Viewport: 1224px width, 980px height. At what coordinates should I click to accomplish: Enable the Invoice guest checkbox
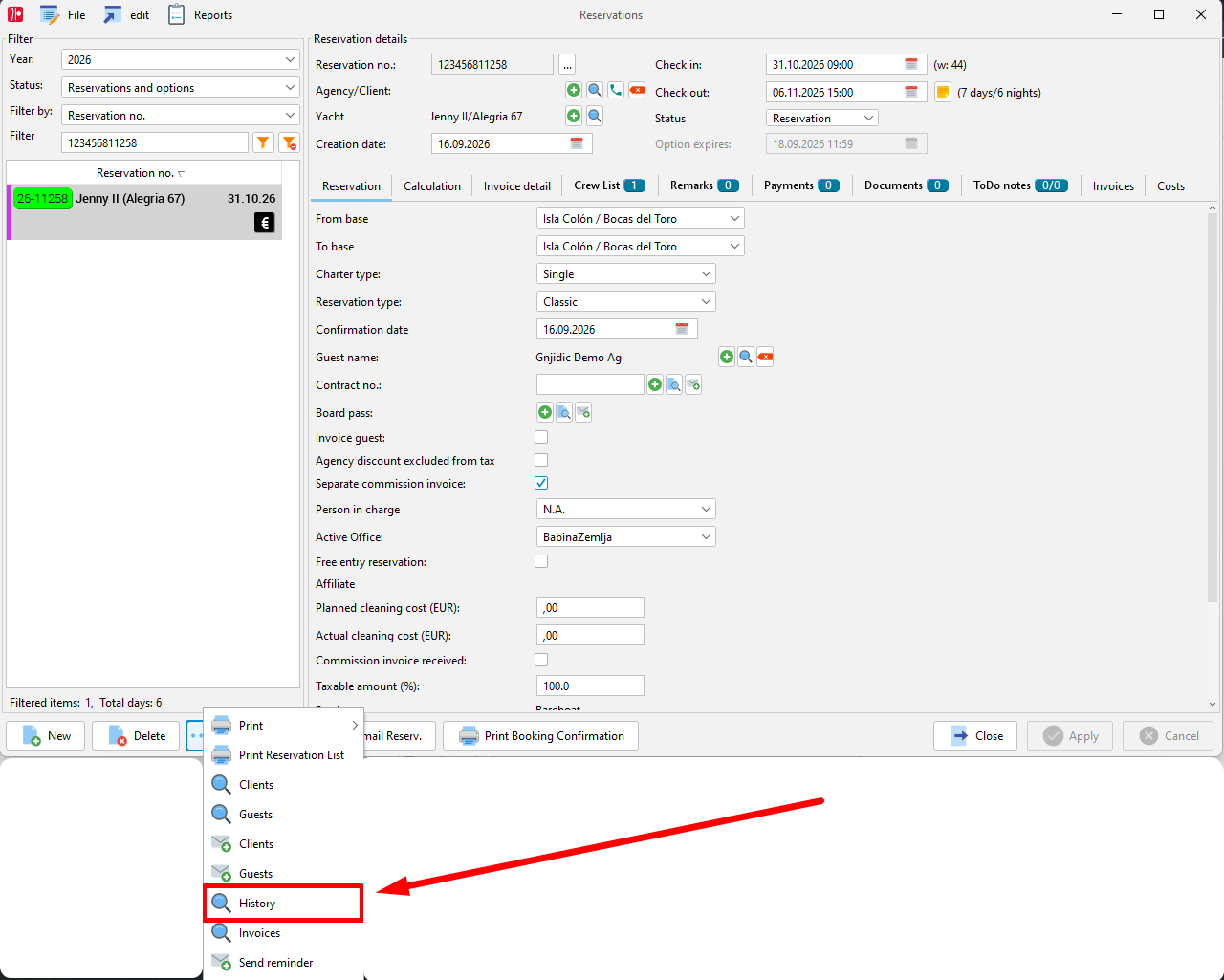(541, 437)
